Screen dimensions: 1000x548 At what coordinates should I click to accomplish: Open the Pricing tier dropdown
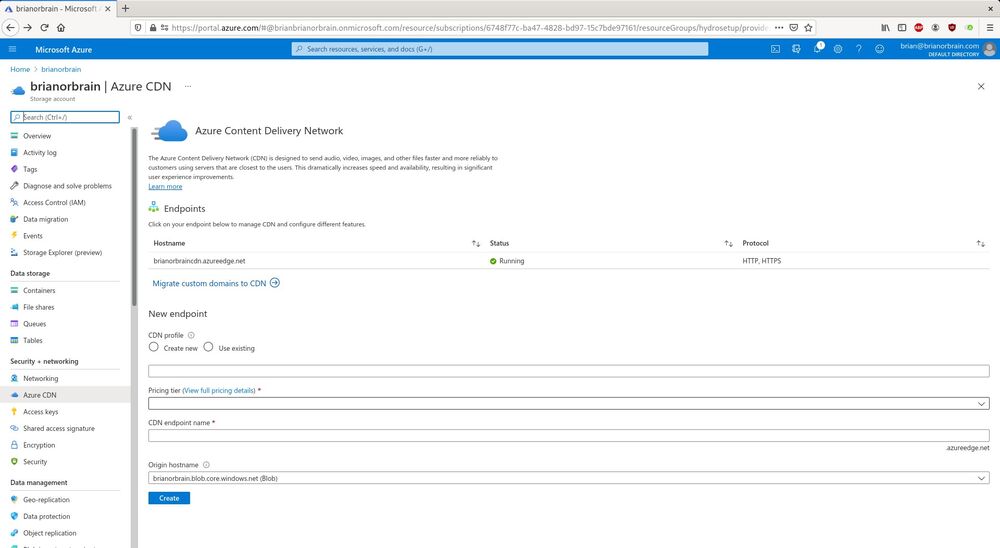click(x=568, y=404)
